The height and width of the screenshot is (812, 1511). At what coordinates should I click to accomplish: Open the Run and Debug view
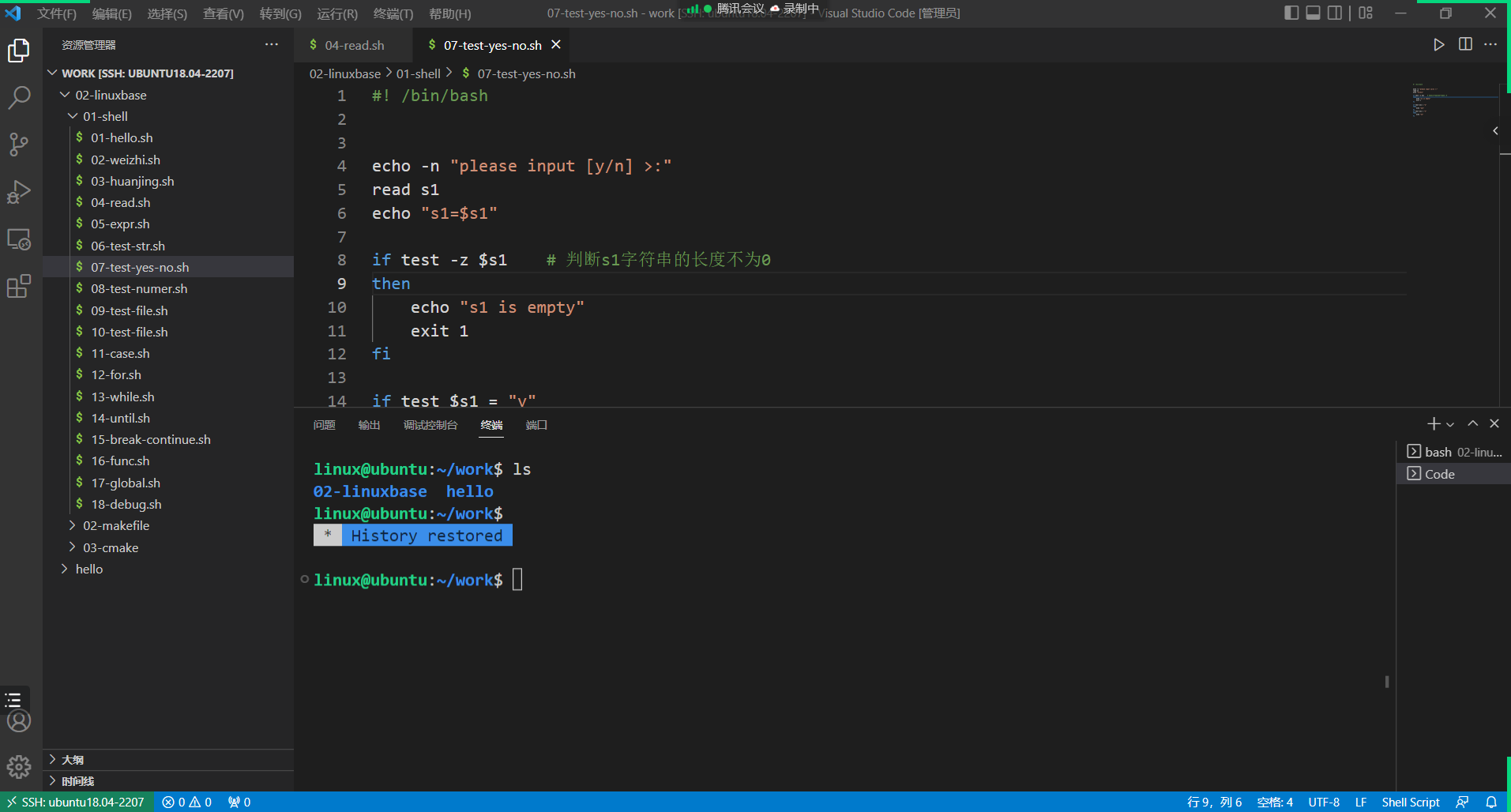tap(19, 192)
